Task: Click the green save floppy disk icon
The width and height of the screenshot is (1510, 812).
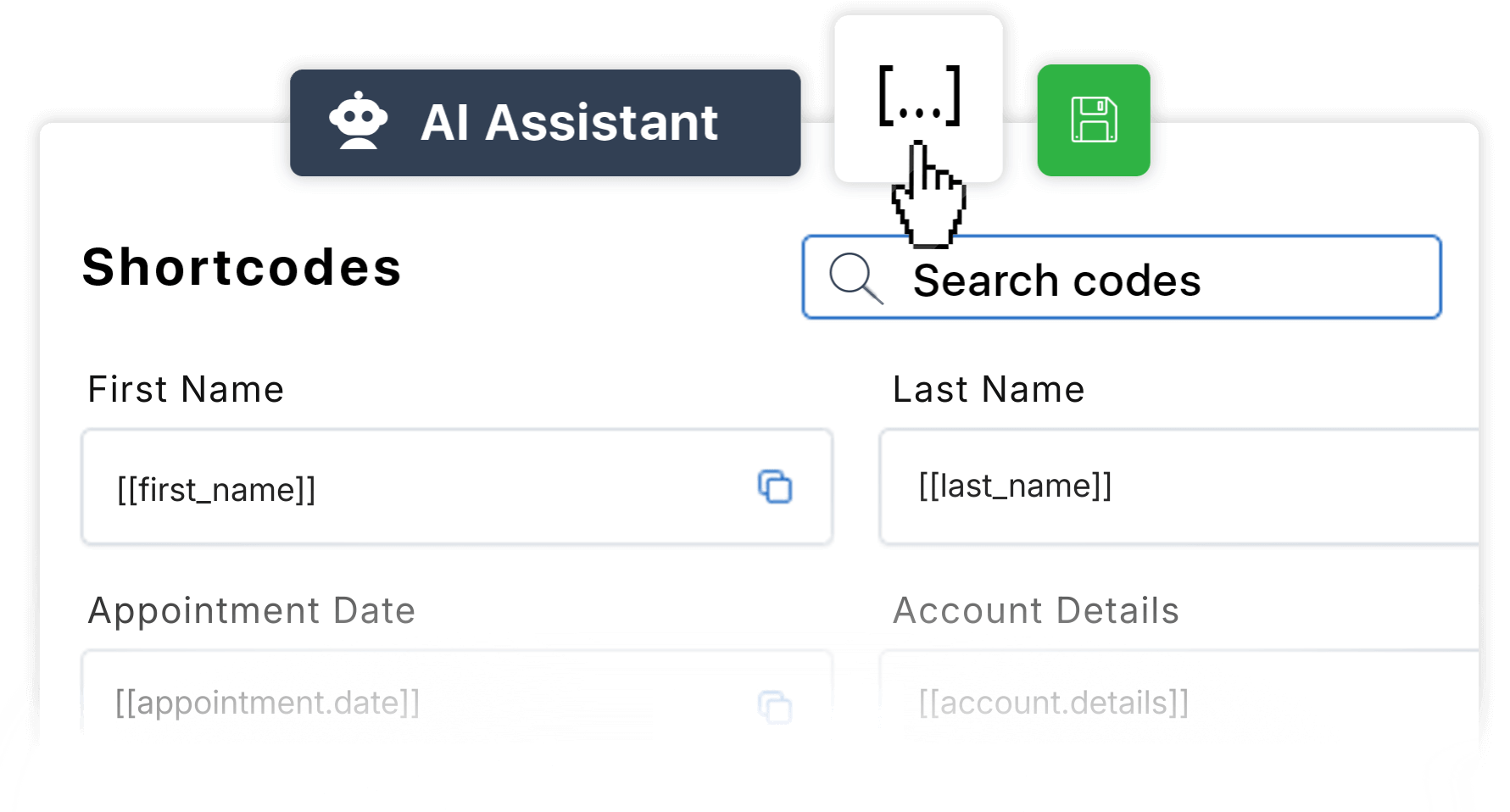Action: click(1094, 120)
